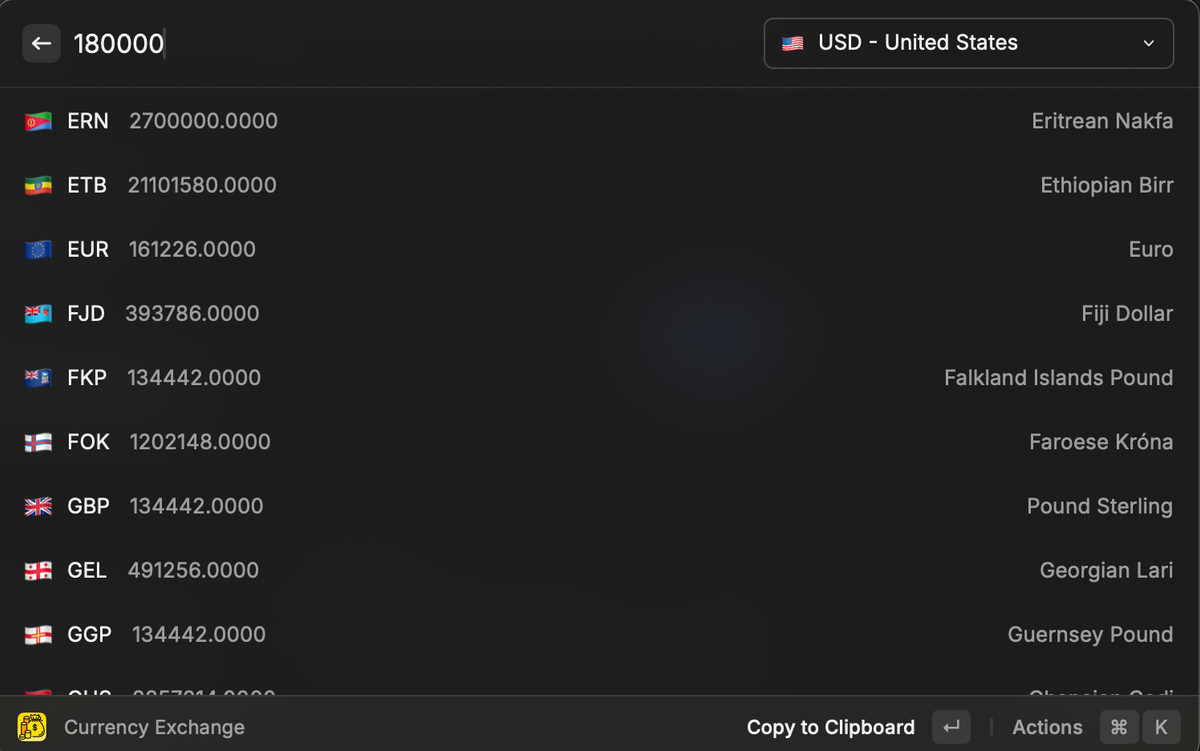The image size is (1200, 751).
Task: Click the US flag in the currency selector
Action: 793,43
